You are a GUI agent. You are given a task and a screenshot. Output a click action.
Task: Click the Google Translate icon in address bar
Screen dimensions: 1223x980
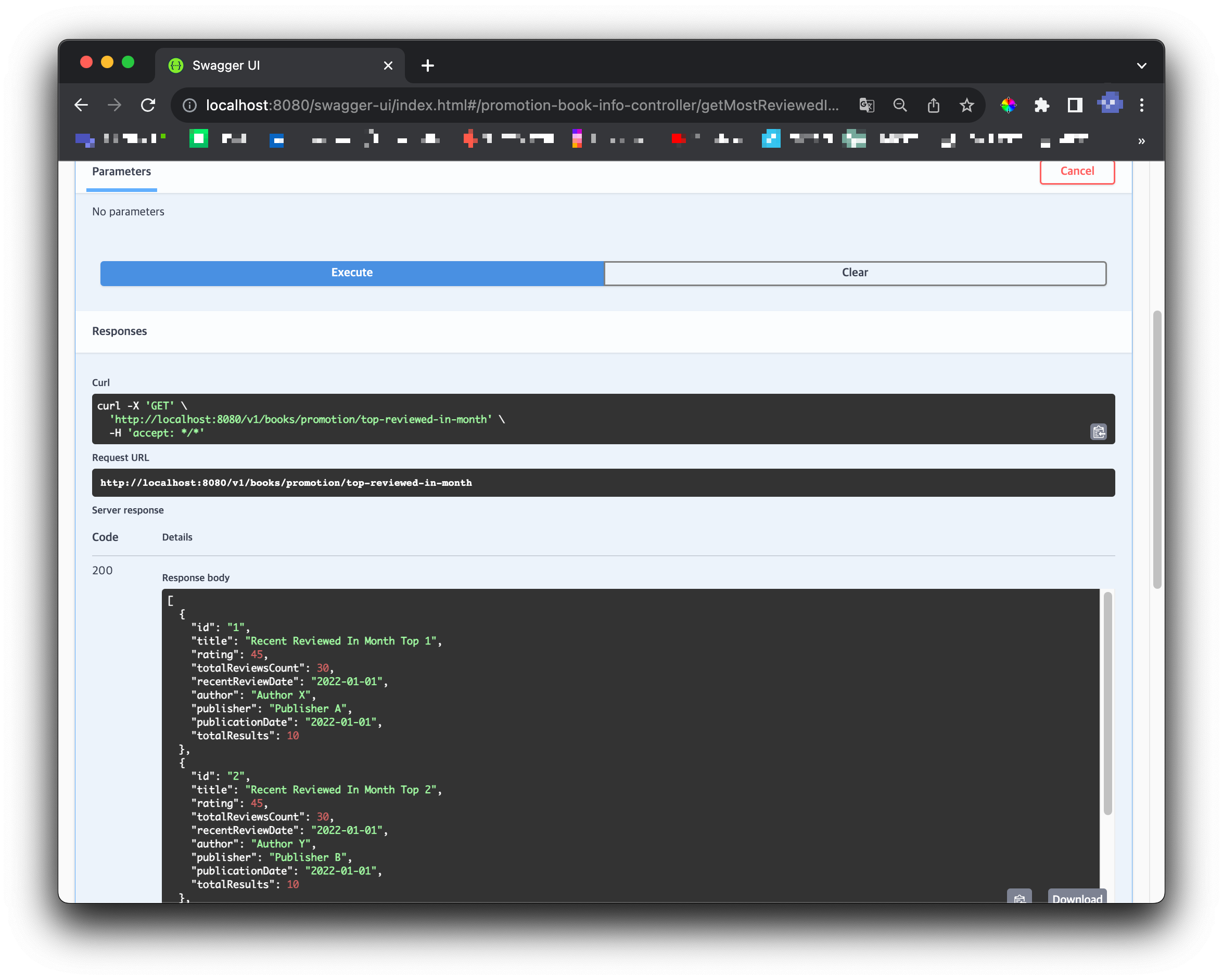tap(866, 105)
